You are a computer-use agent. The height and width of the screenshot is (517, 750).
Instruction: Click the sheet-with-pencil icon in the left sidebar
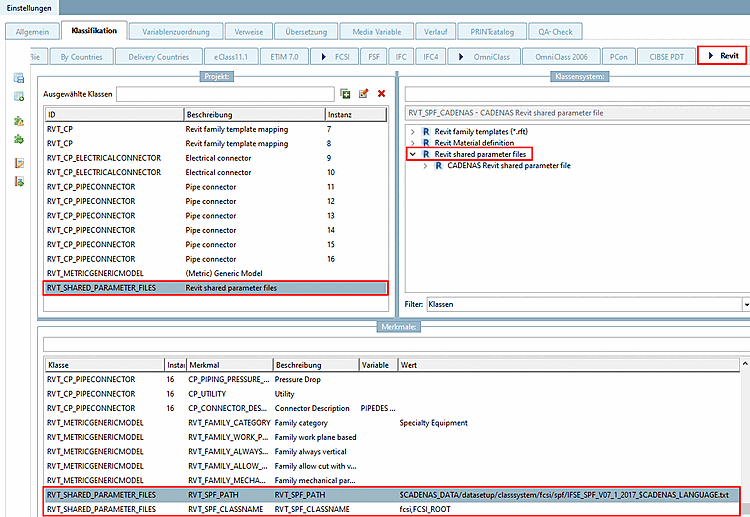click(19, 163)
